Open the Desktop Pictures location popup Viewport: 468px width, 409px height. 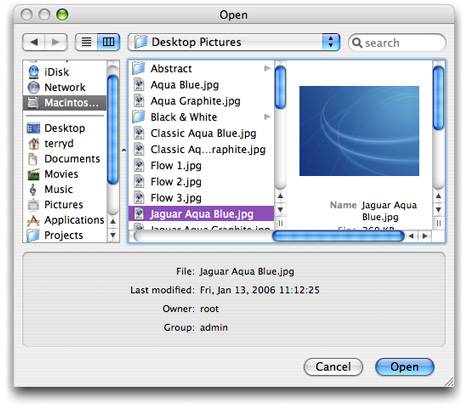(234, 42)
